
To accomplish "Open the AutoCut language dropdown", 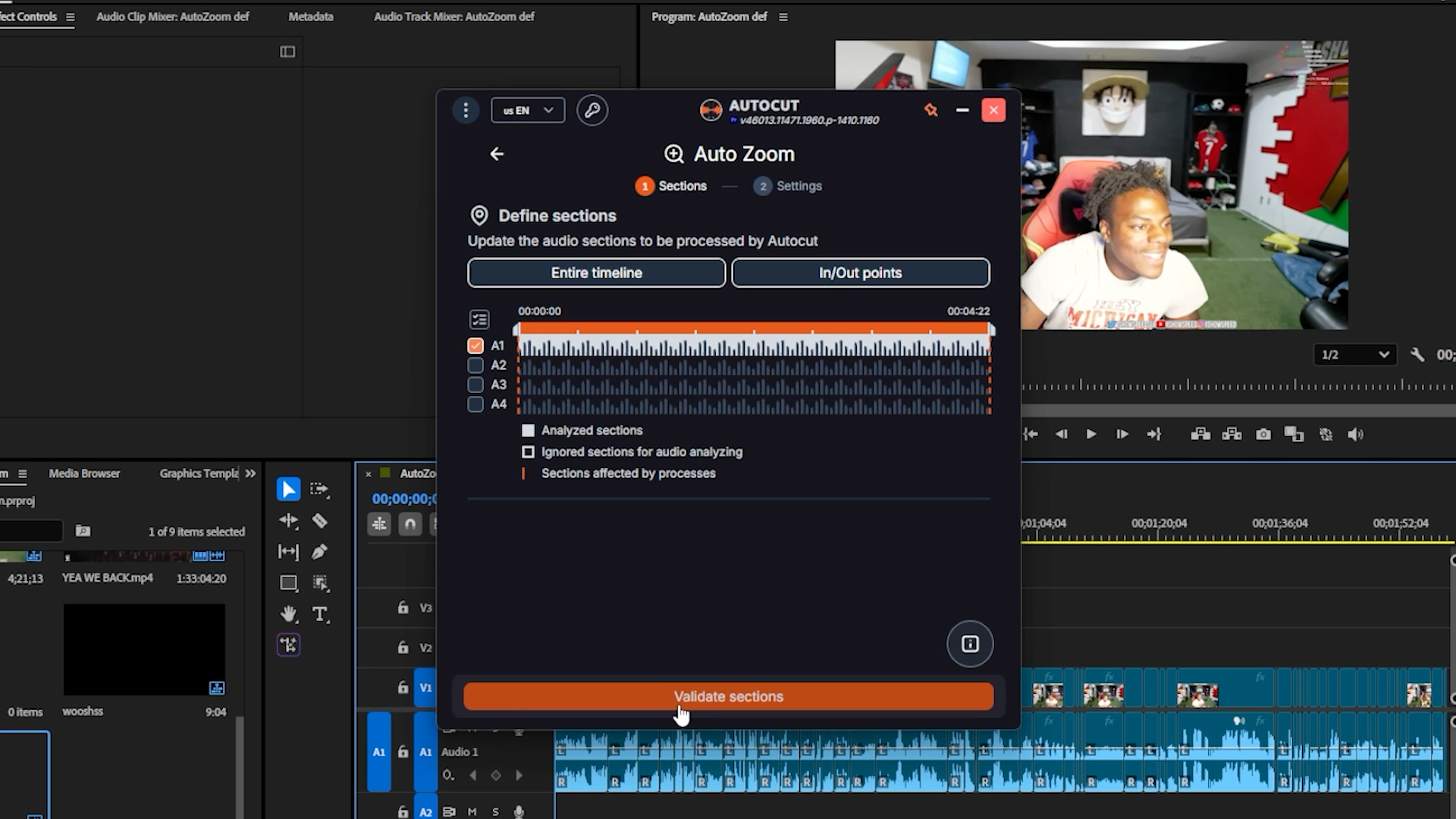I will click(528, 111).
